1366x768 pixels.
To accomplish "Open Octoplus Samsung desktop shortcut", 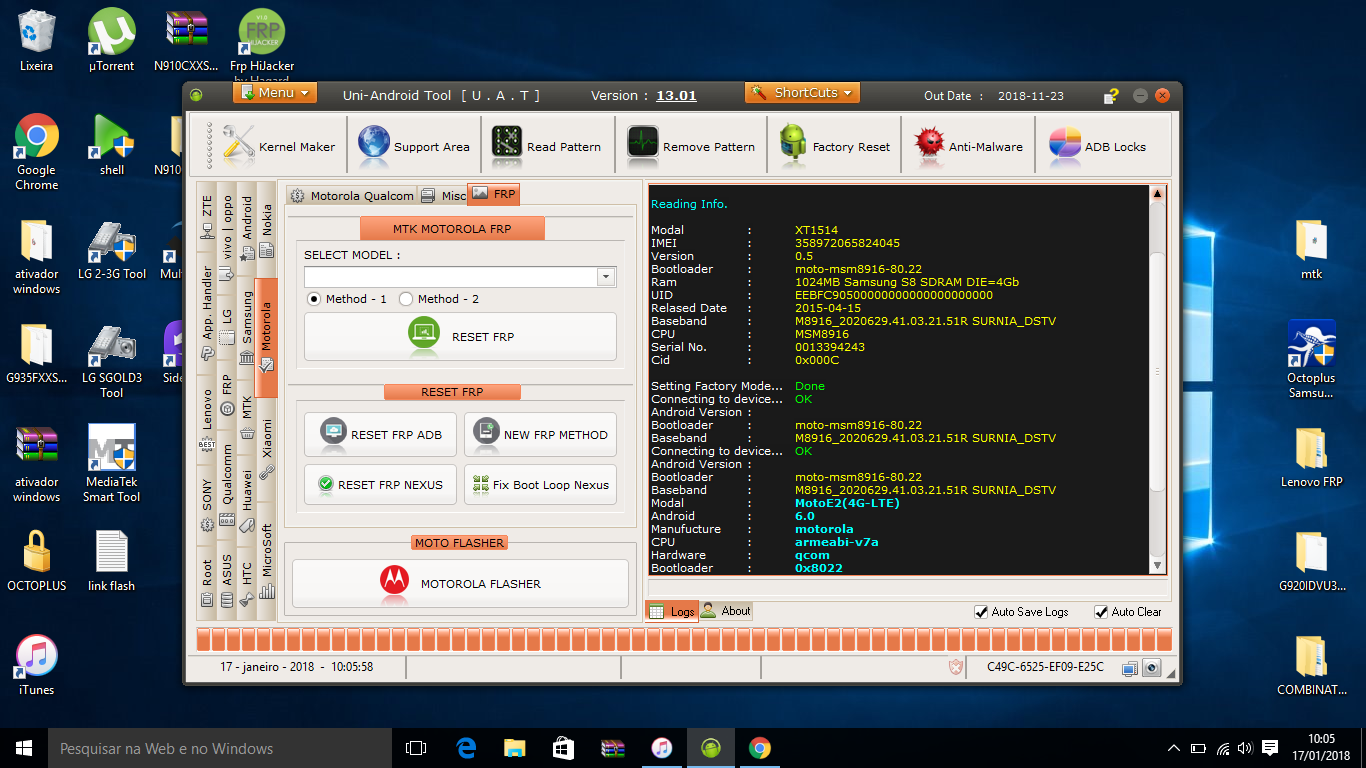I will coord(1311,360).
